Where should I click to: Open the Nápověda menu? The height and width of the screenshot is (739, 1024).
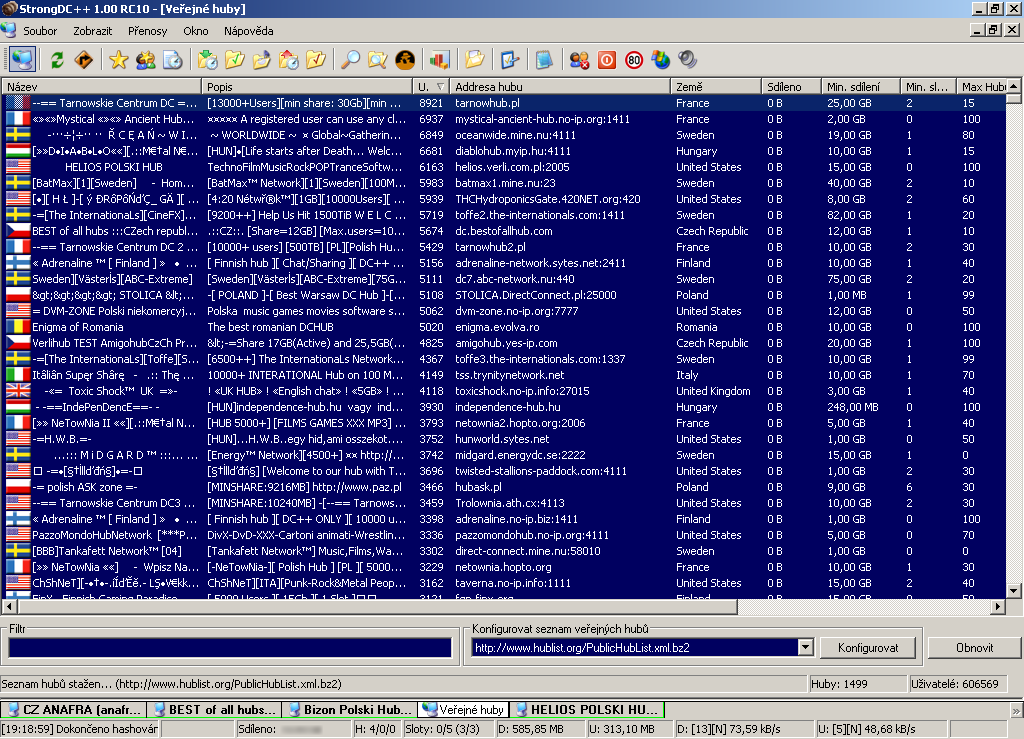[x=248, y=31]
